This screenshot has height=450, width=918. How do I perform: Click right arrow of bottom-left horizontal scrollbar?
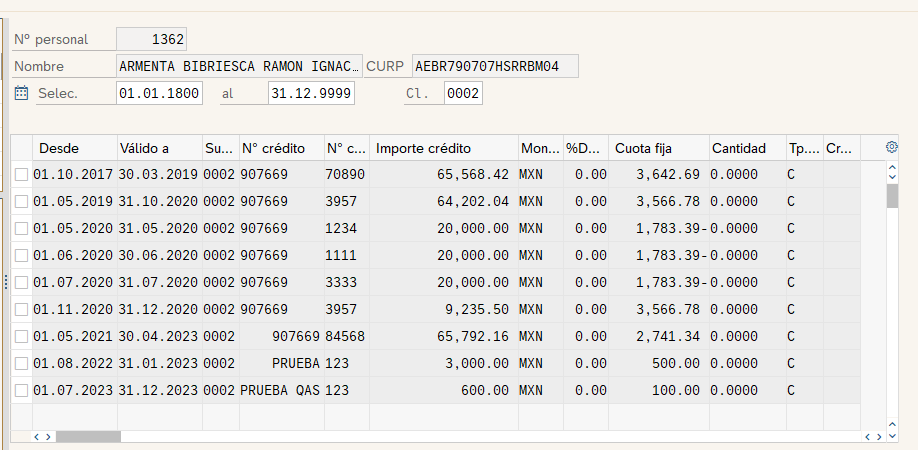point(48,437)
